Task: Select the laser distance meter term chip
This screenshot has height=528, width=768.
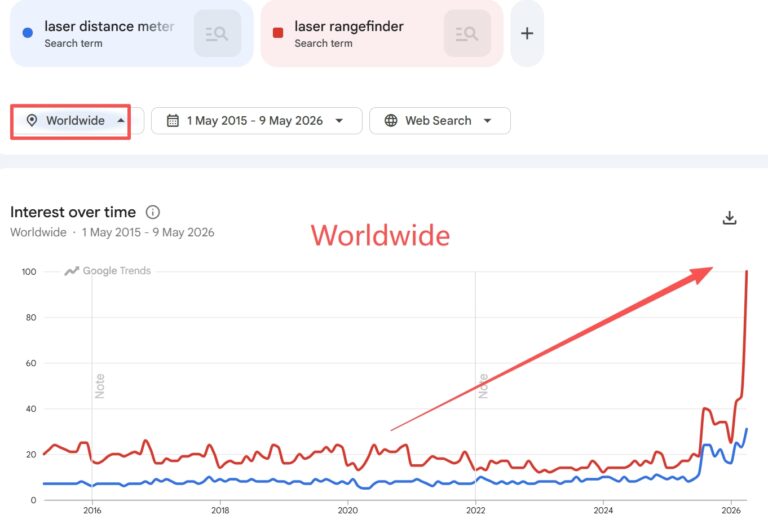Action: pyautogui.click(x=132, y=33)
